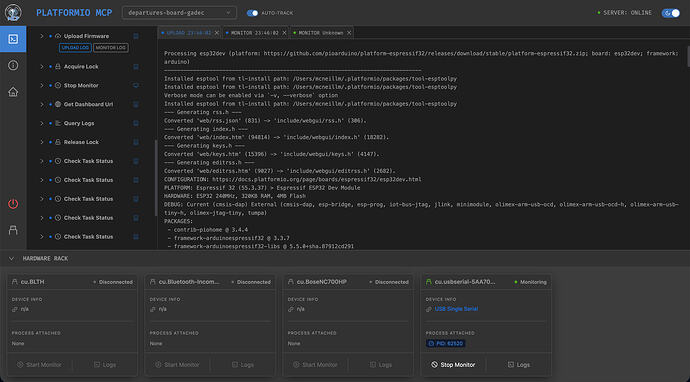Viewport: 690px width, 382px height.
Task: Expand the Upload Firmware task row
Action: tap(42, 36)
